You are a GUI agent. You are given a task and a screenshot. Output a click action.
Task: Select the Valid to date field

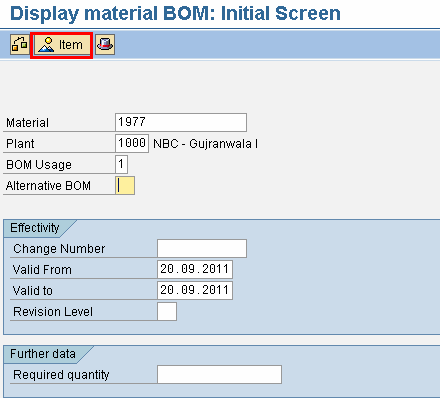click(x=195, y=290)
